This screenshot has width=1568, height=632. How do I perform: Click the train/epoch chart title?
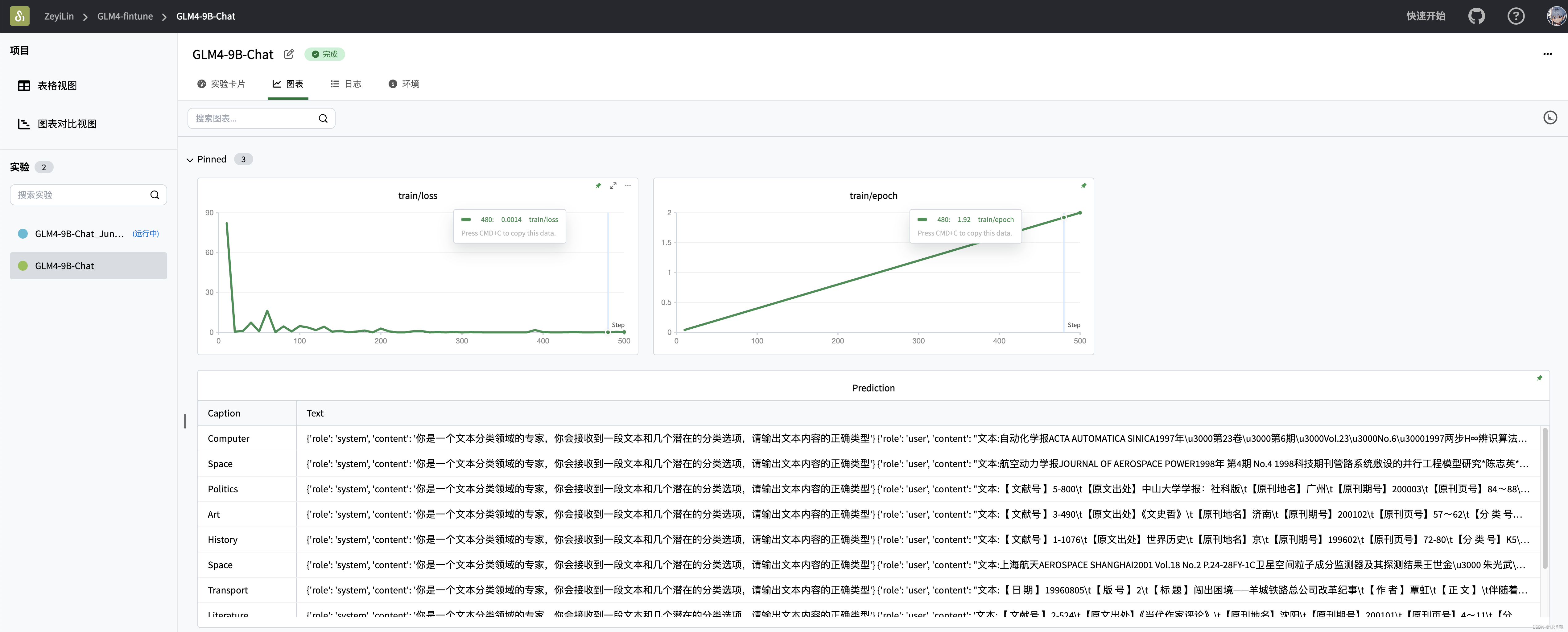pos(873,196)
